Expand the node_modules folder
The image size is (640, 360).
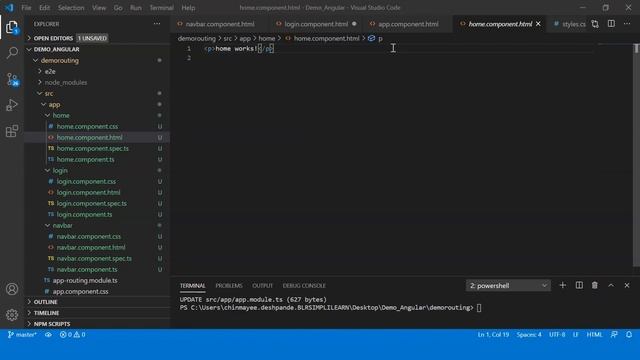click(x=97, y=82)
